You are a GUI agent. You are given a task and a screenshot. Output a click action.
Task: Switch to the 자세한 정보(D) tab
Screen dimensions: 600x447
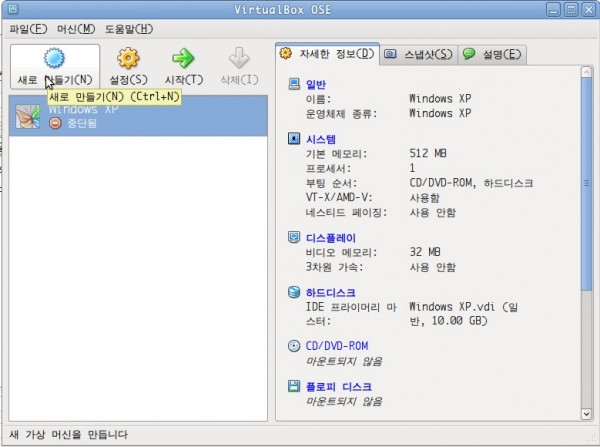(x=328, y=54)
